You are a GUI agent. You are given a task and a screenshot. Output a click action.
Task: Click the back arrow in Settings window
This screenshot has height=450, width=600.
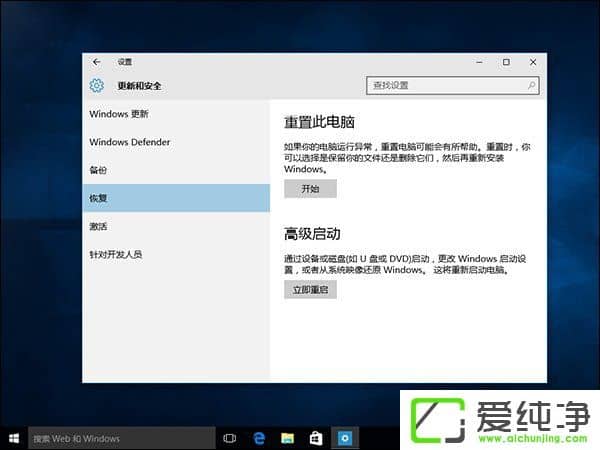[97, 62]
